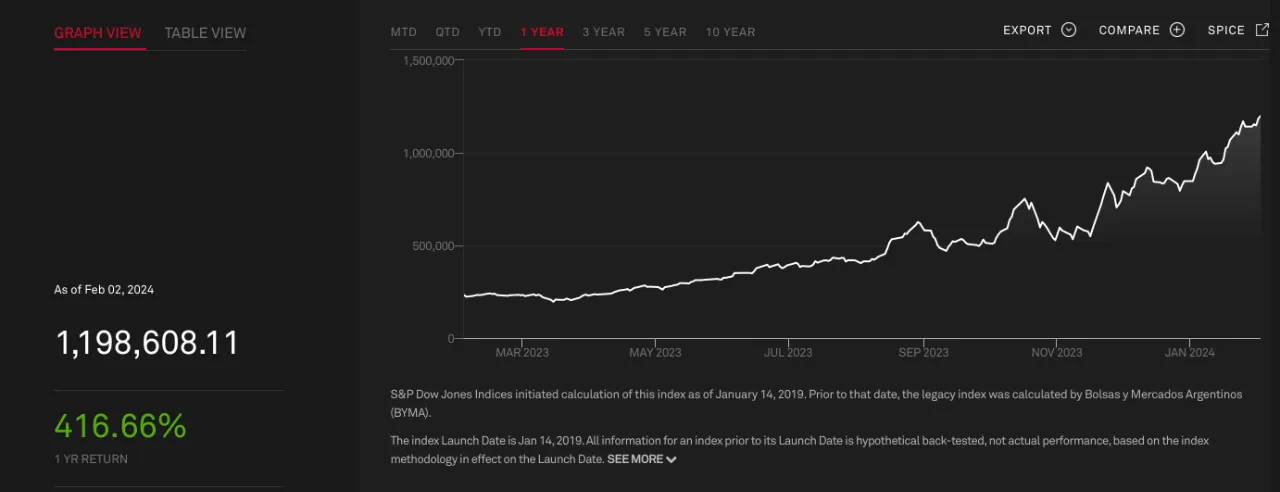This screenshot has width=1280, height=492.
Task: Click the 1,000,000 y-axis label
Action: (429, 153)
